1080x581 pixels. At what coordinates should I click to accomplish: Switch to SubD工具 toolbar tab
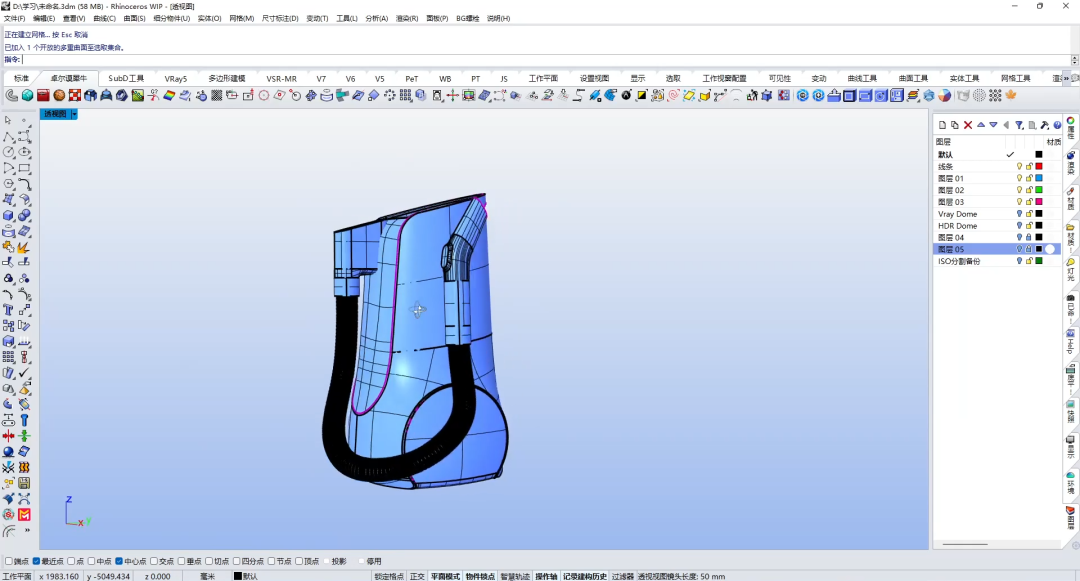126,78
